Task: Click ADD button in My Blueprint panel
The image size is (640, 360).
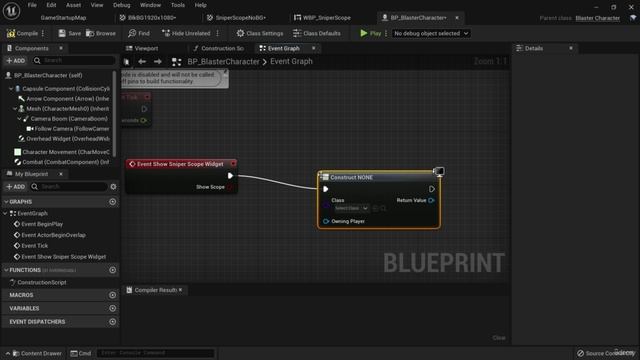Action: [16, 187]
